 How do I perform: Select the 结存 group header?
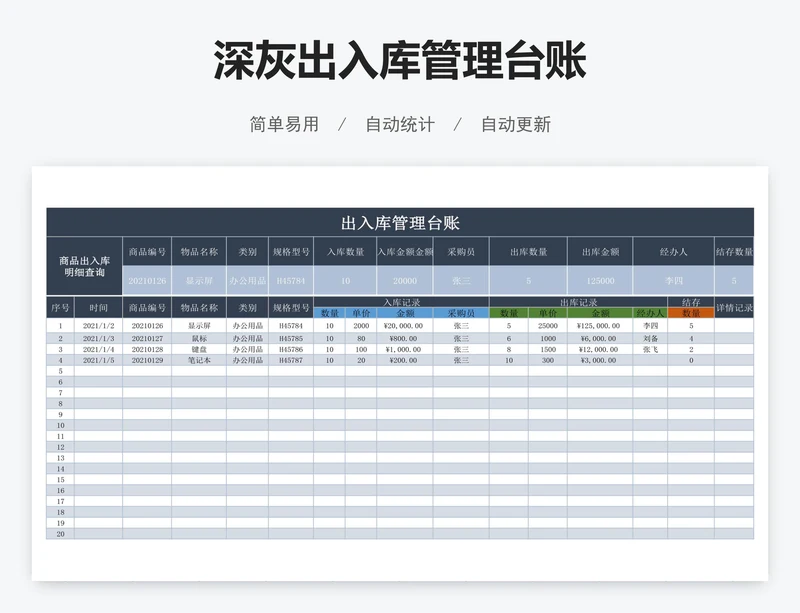tap(691, 302)
